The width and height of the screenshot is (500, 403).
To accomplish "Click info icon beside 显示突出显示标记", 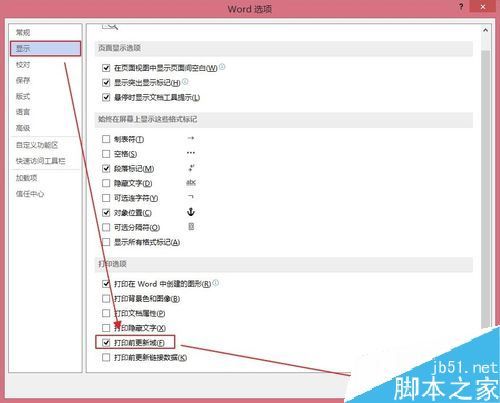I will point(185,81).
